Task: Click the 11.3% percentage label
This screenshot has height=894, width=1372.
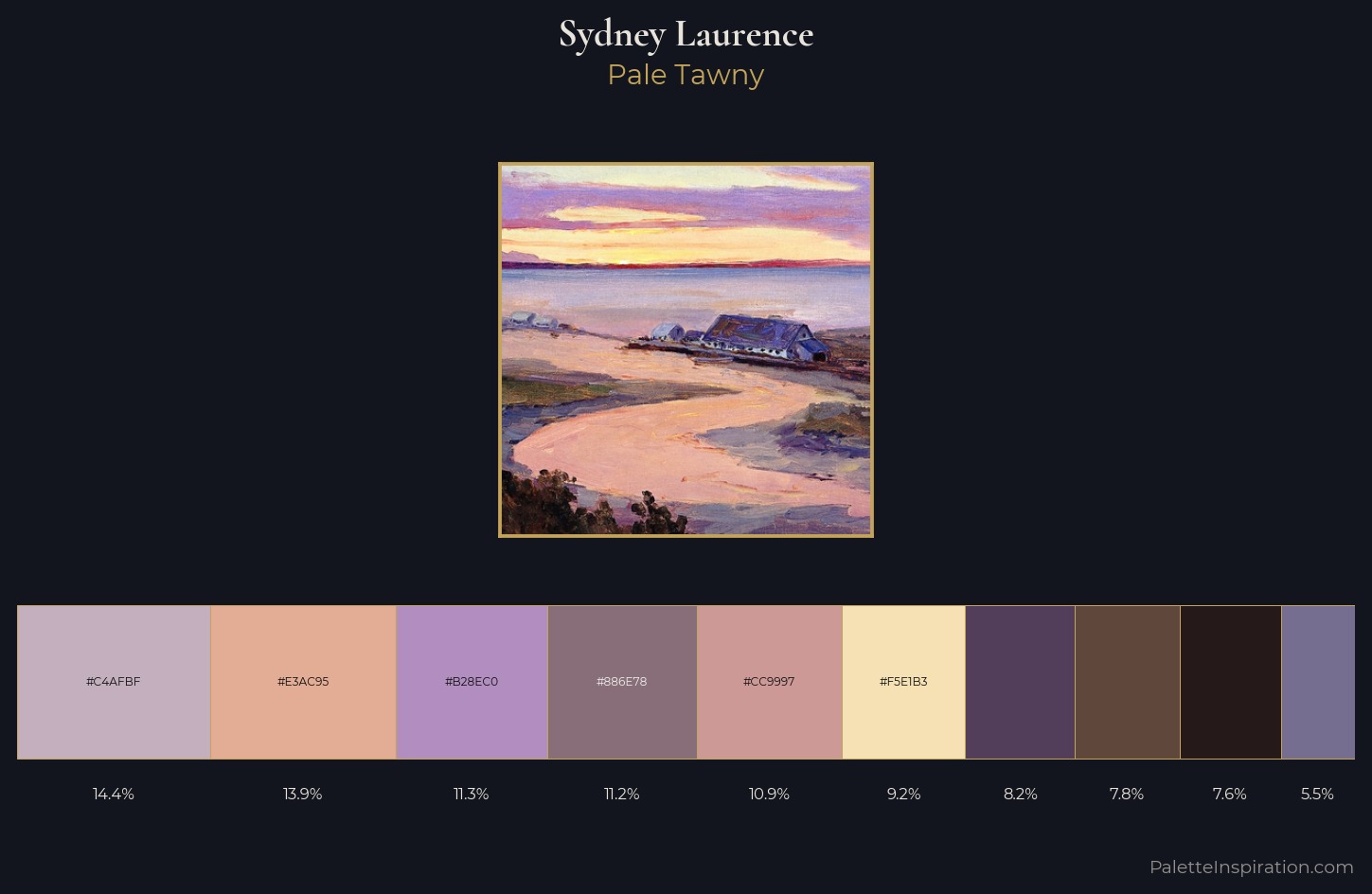Action: pyautogui.click(x=472, y=794)
